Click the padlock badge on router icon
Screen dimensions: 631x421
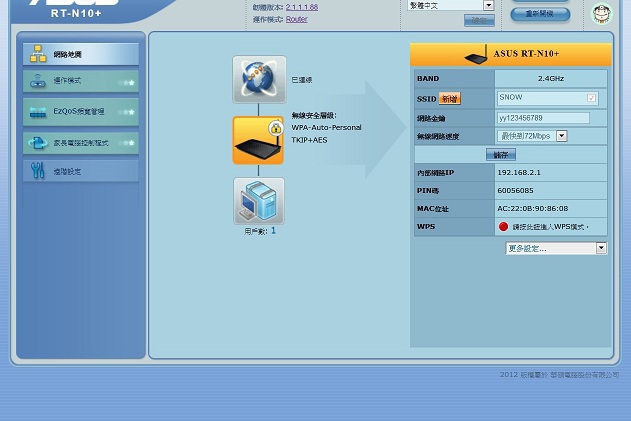point(276,128)
